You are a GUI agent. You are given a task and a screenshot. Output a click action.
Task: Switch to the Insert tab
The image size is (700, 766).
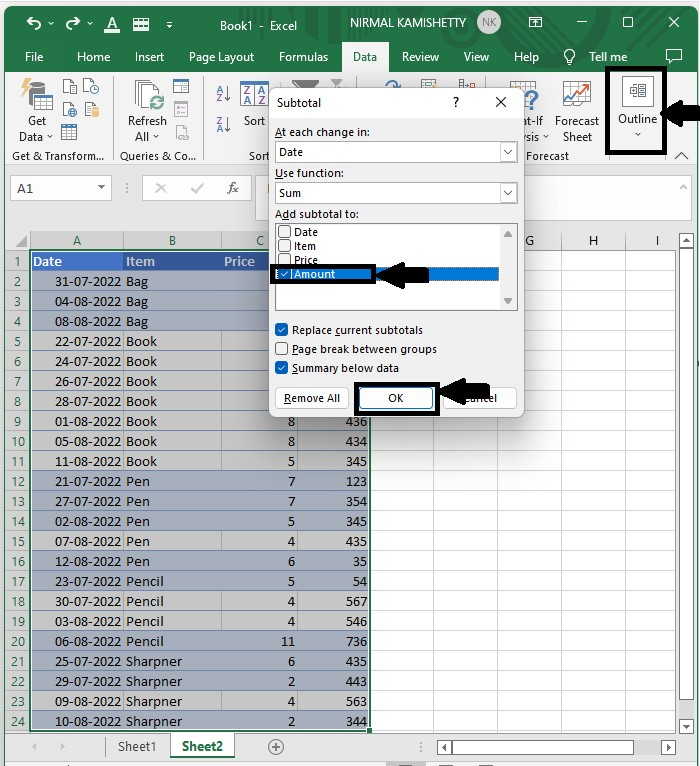(x=149, y=57)
